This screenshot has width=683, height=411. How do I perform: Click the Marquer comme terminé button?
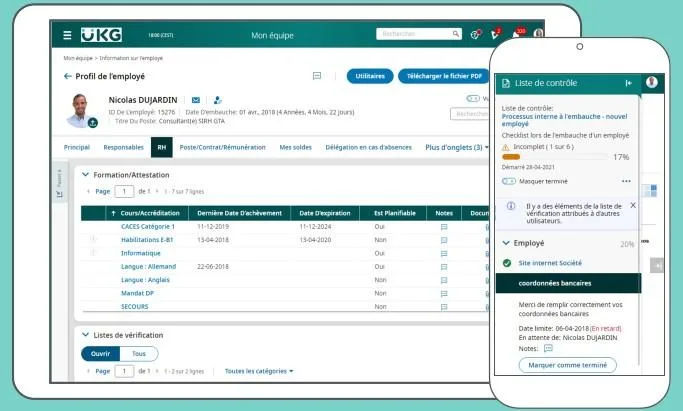coord(568,365)
